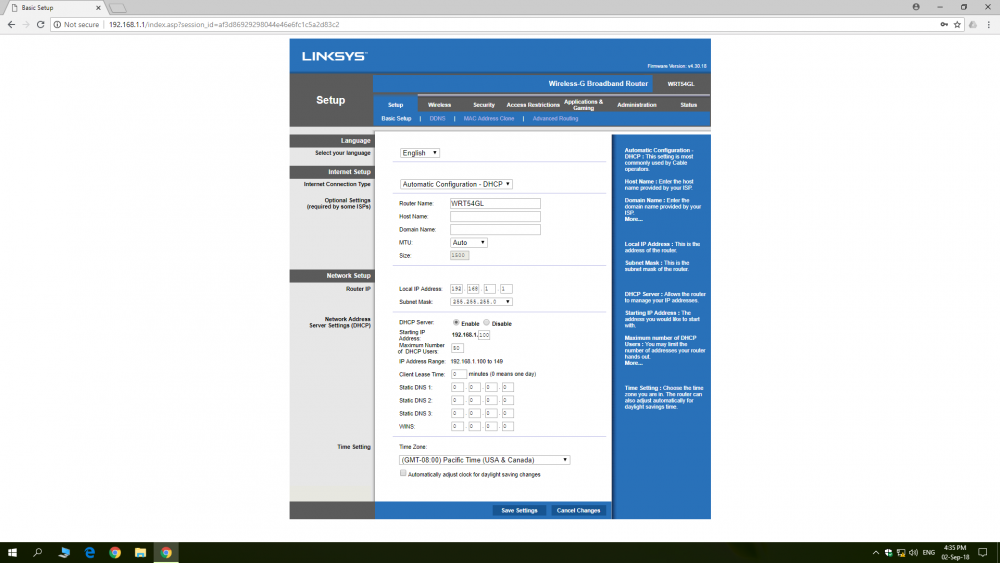Launch Microsoft Edge from taskbar
This screenshot has height=563, width=1000.
tap(89, 552)
